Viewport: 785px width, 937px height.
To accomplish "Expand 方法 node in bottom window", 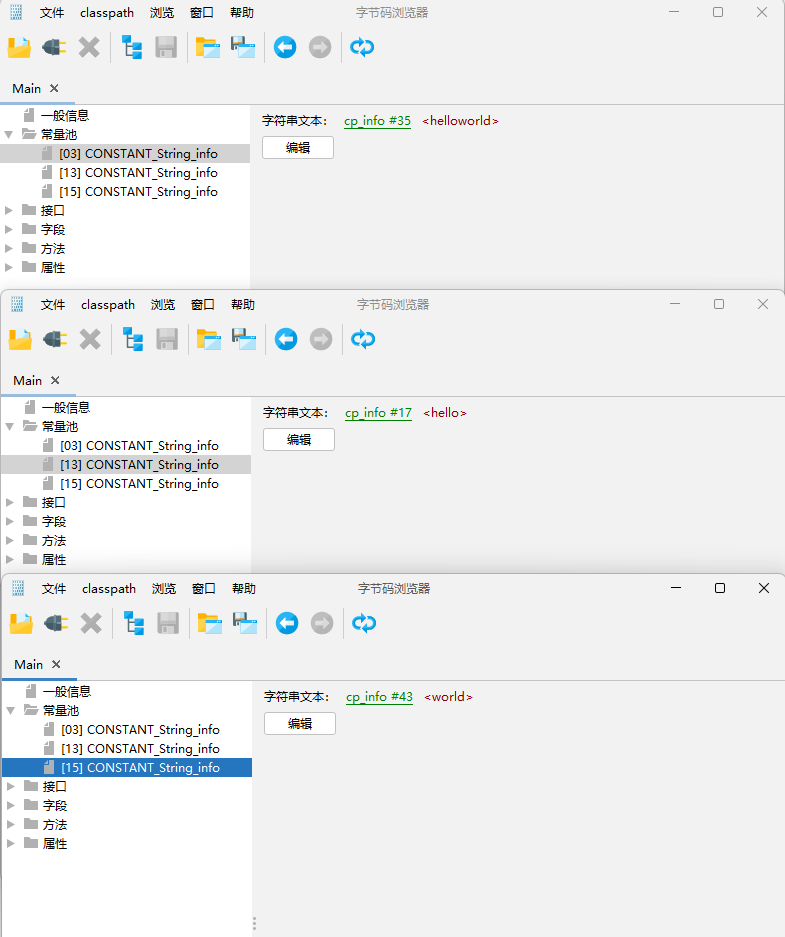I will 11,825.
